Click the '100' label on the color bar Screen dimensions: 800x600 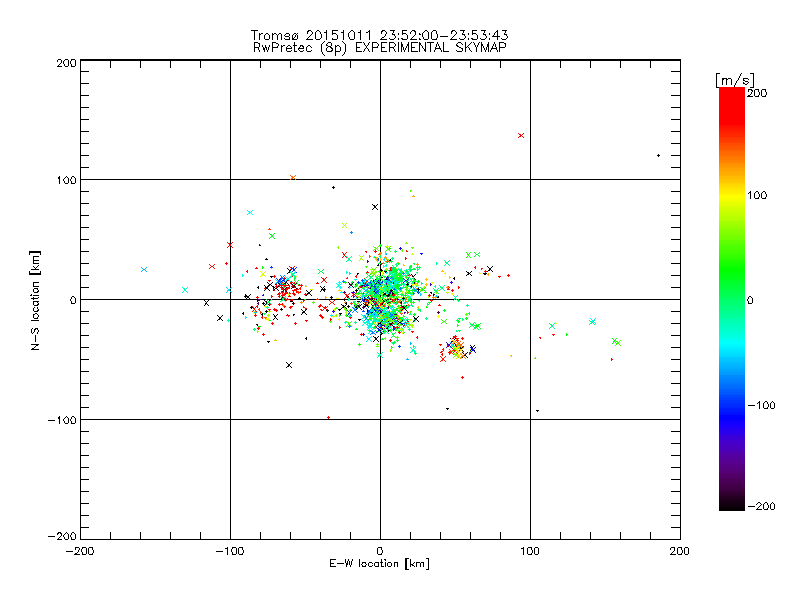pyautogui.click(x=757, y=195)
